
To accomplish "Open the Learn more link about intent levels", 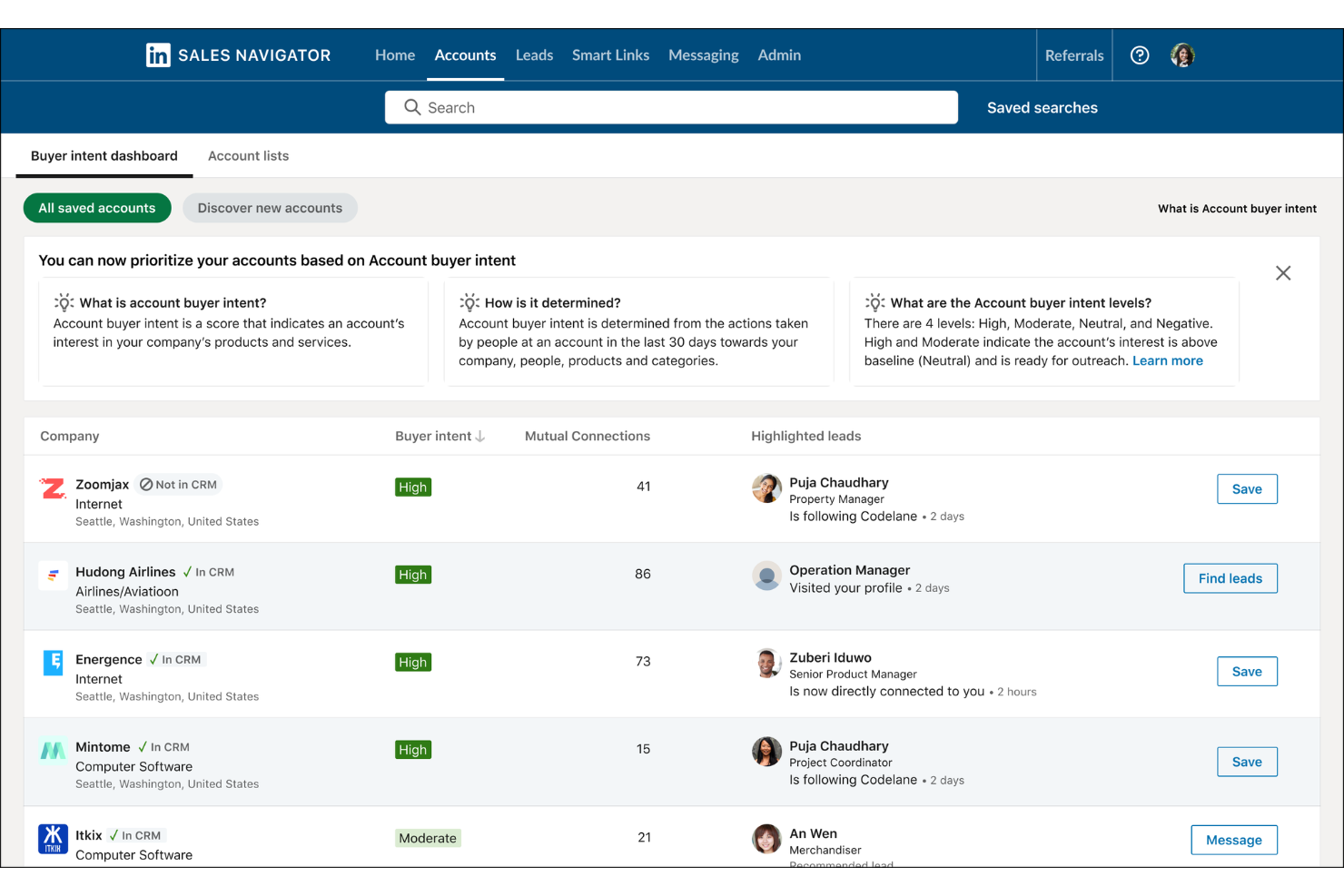I will pos(1167,360).
